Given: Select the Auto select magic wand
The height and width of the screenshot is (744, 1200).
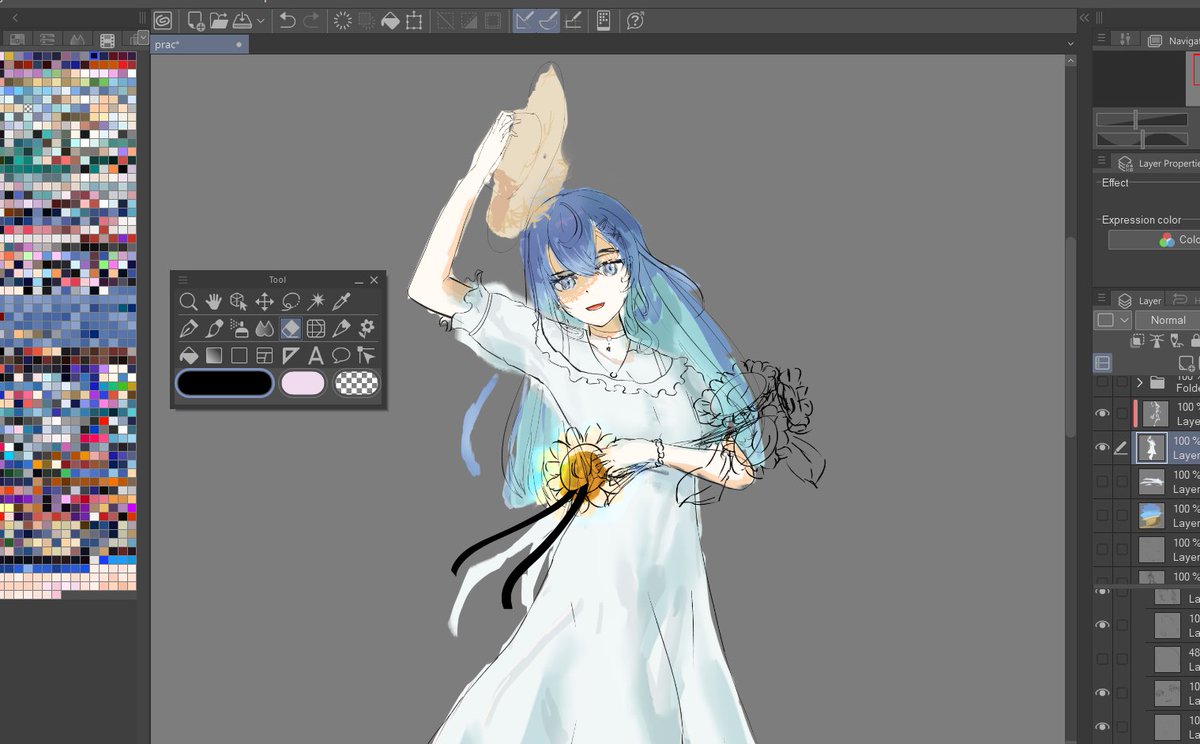Looking at the screenshot, I should 317,301.
